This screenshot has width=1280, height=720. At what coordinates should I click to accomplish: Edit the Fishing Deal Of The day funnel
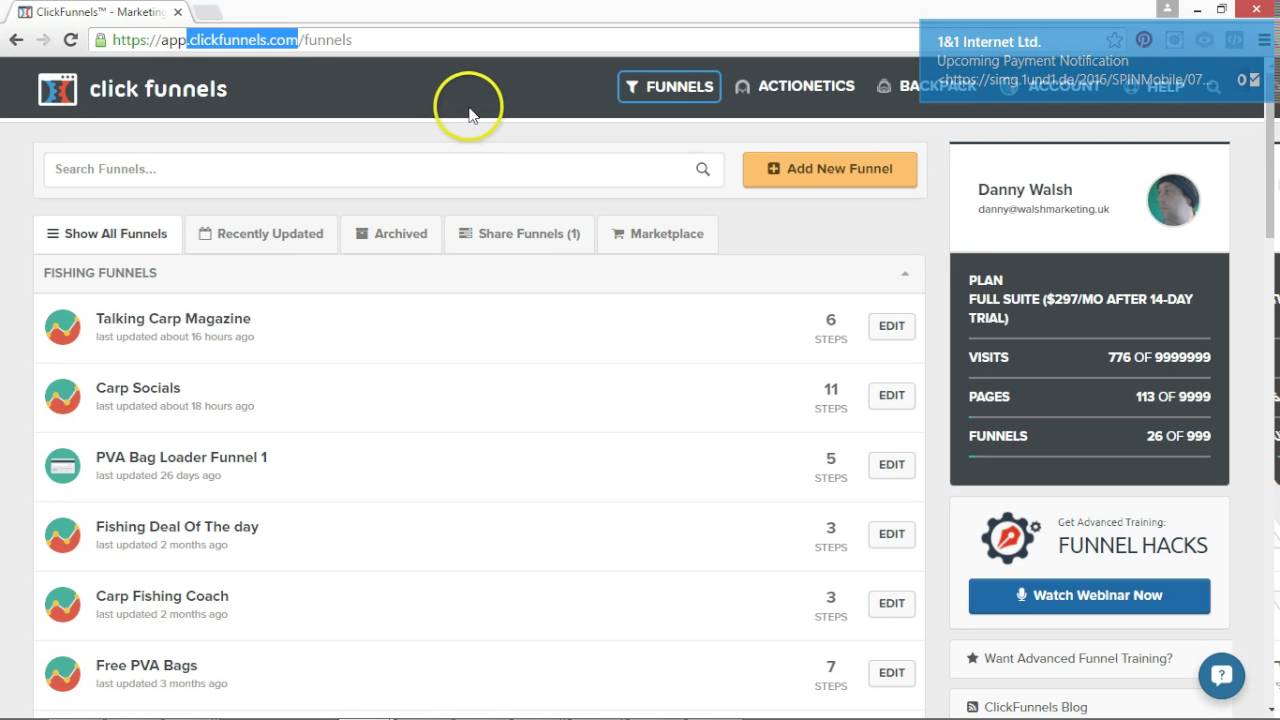[x=892, y=534]
